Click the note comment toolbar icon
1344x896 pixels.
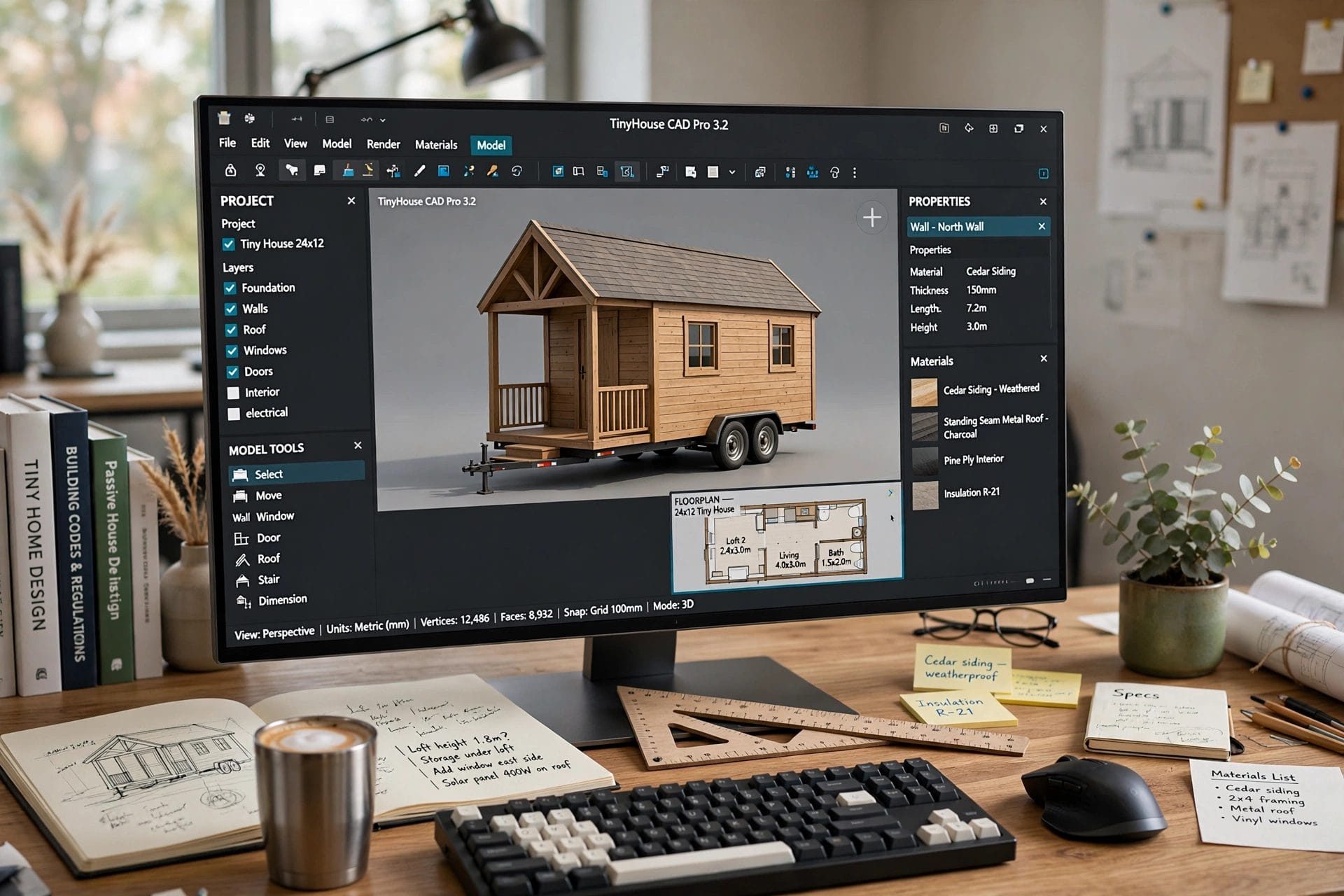coord(320,170)
